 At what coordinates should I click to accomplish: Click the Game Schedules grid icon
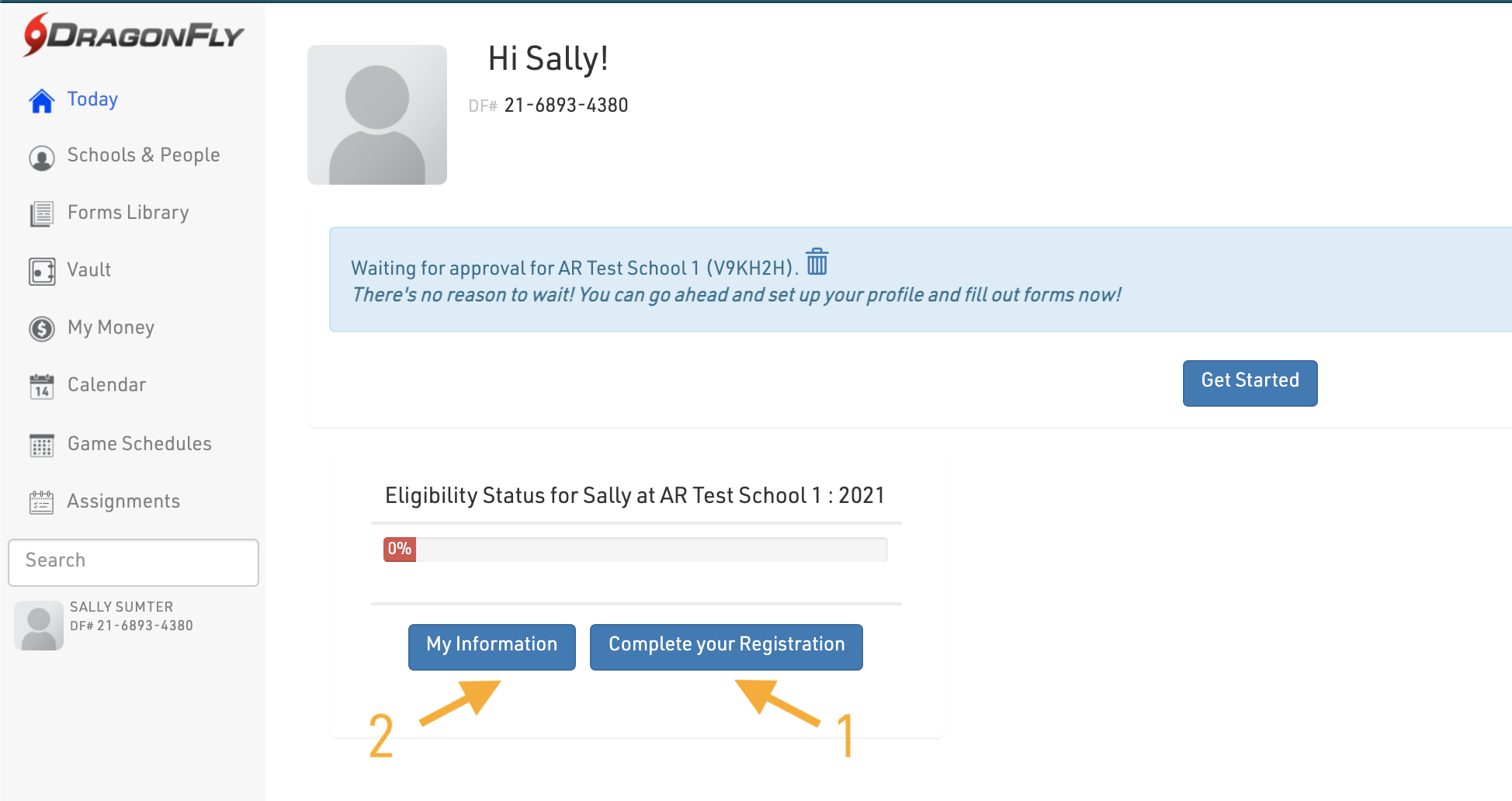(x=42, y=445)
